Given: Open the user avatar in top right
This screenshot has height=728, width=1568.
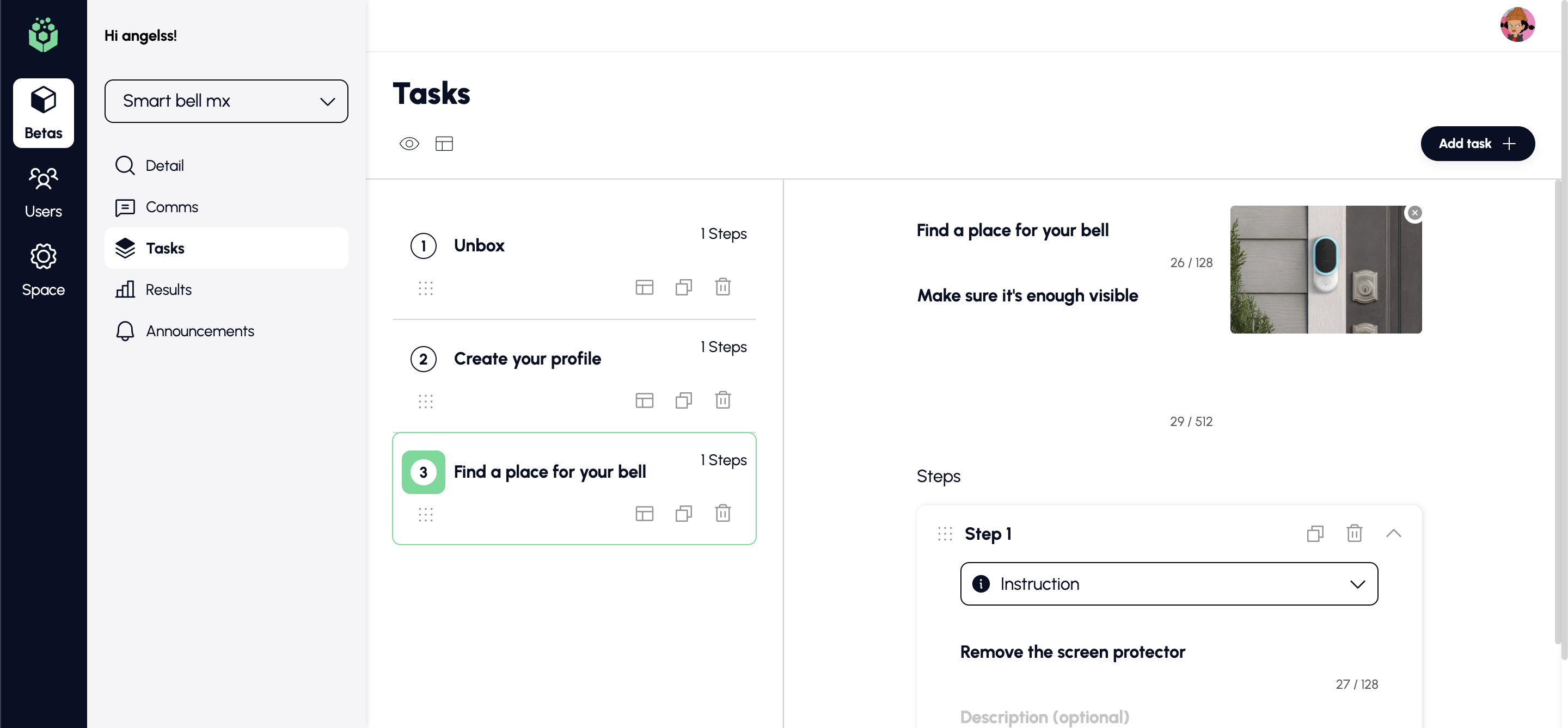Looking at the screenshot, I should [1517, 25].
